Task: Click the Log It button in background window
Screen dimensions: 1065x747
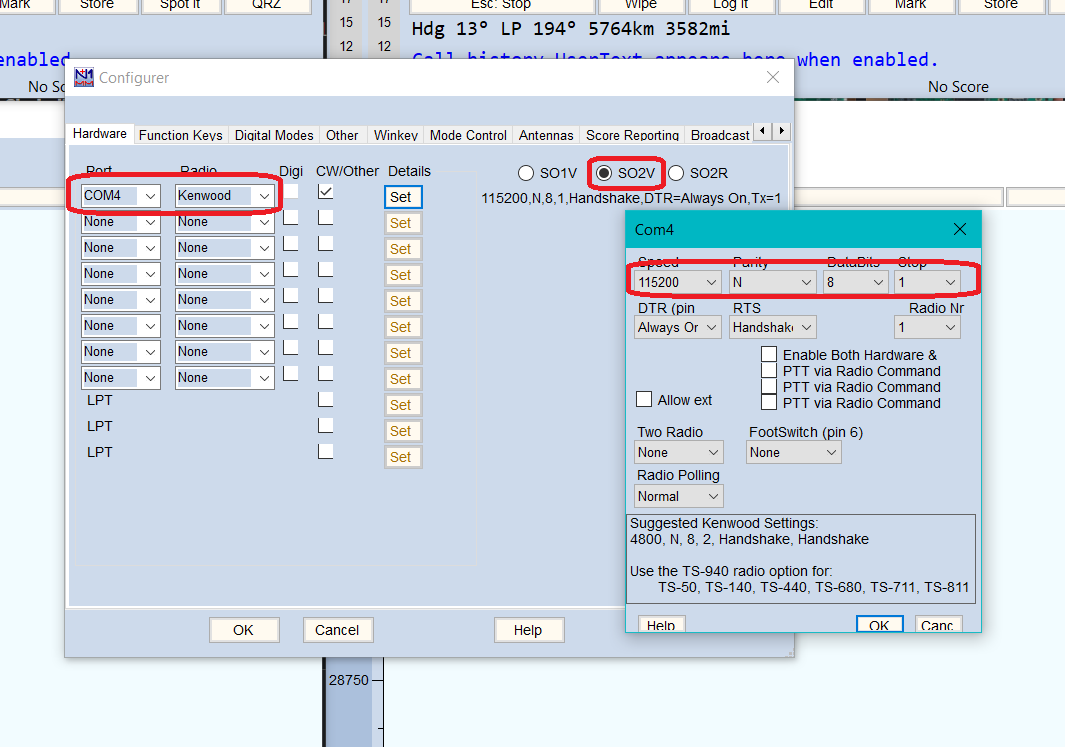Action: click(x=731, y=5)
